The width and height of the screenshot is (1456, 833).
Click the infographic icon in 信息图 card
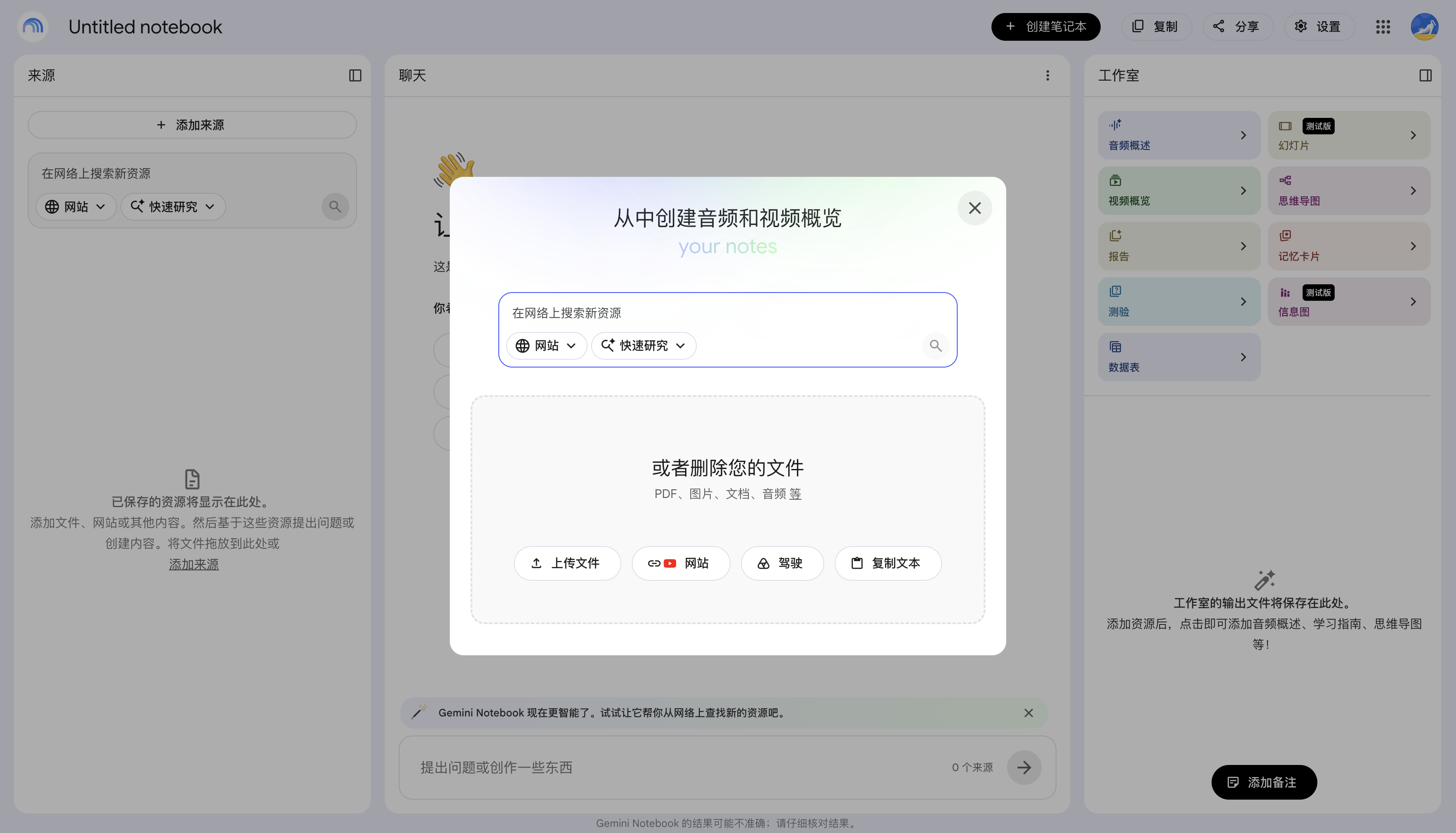tap(1285, 293)
